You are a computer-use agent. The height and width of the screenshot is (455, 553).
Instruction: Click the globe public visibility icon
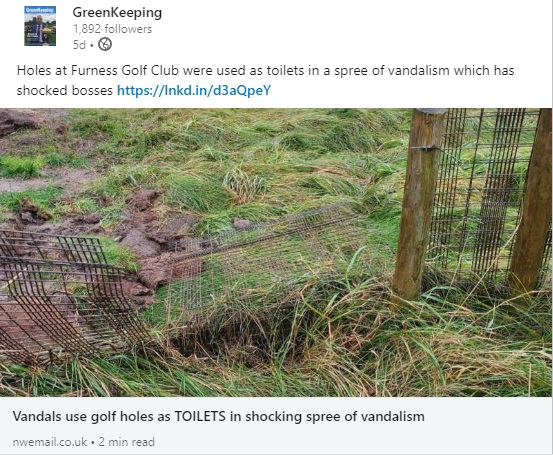105,44
